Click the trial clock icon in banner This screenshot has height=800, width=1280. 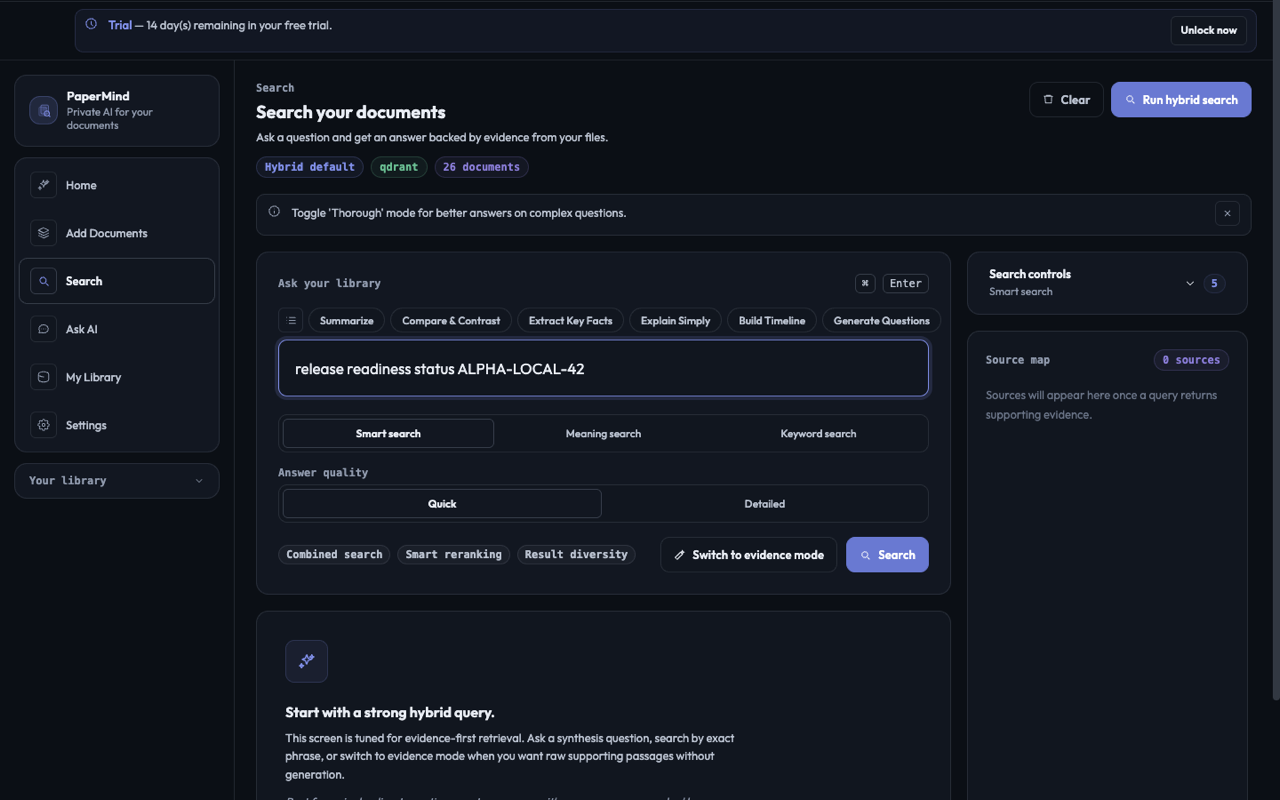tap(91, 25)
